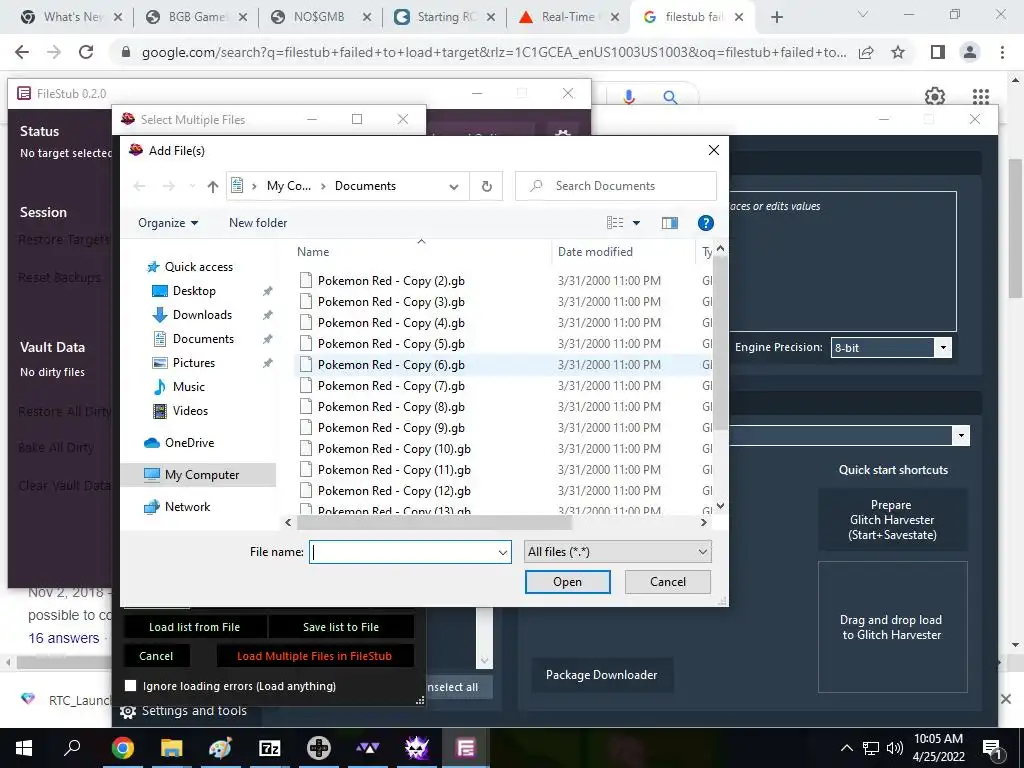Open the Help question mark icon
The image size is (1024, 768).
click(x=705, y=223)
